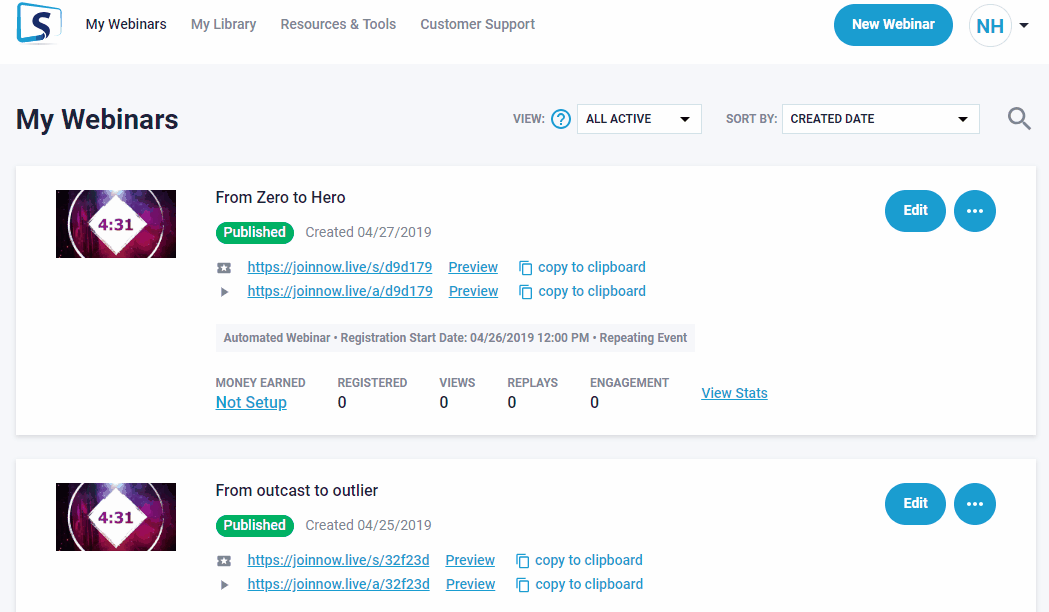The image size is (1049, 612).
Task: Click the REPLAYS stat label
Action: click(533, 383)
